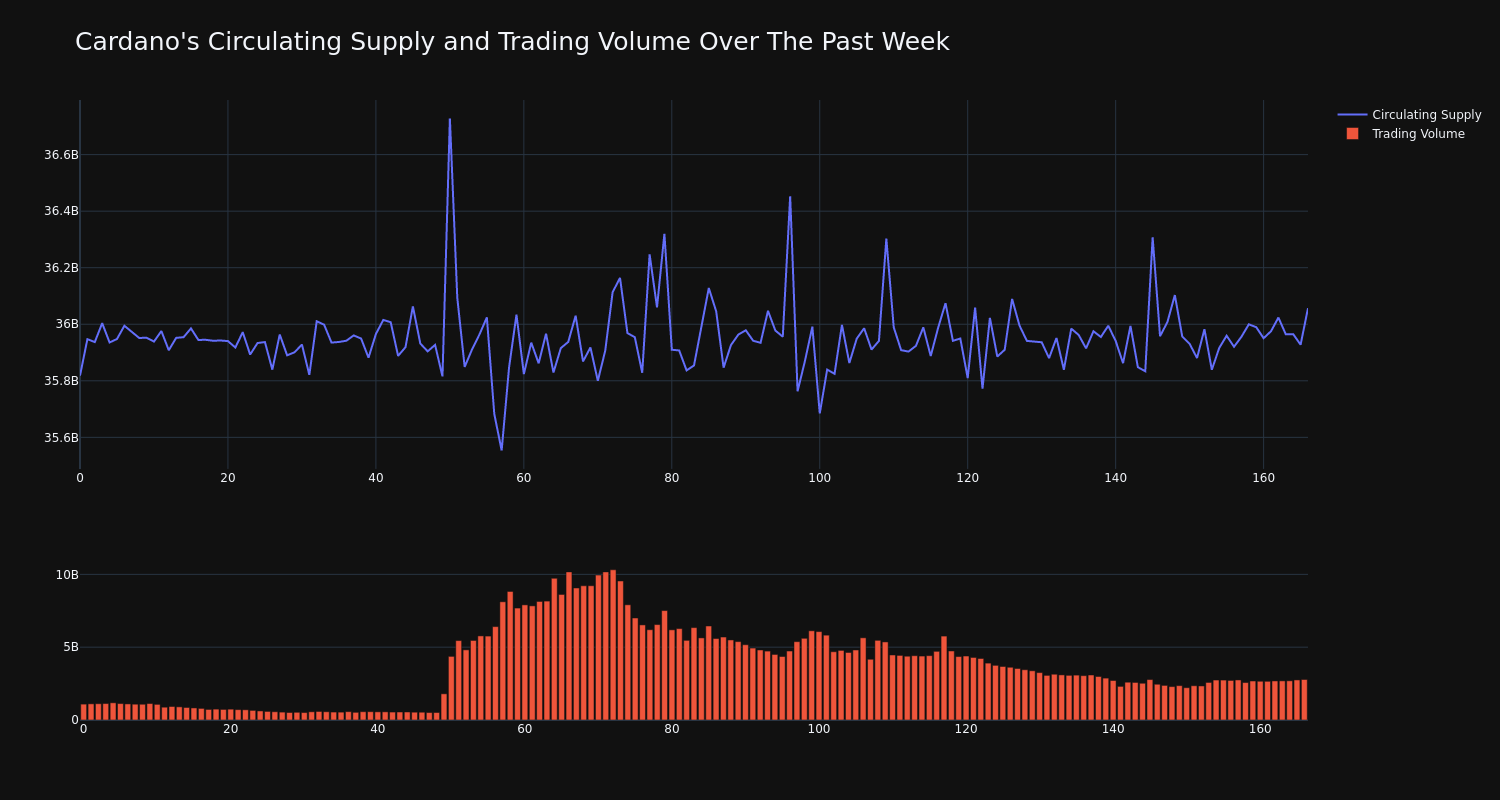Click the 36.4B y-axis label
This screenshot has width=1500, height=800.
61,211
